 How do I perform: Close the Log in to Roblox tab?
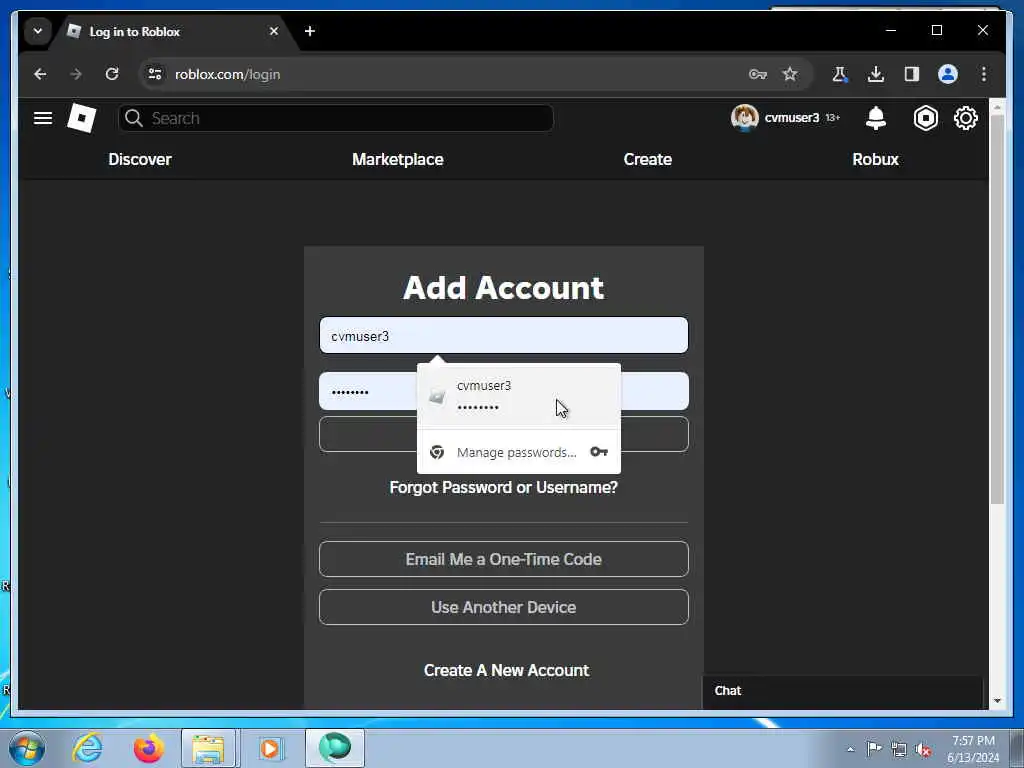click(274, 31)
